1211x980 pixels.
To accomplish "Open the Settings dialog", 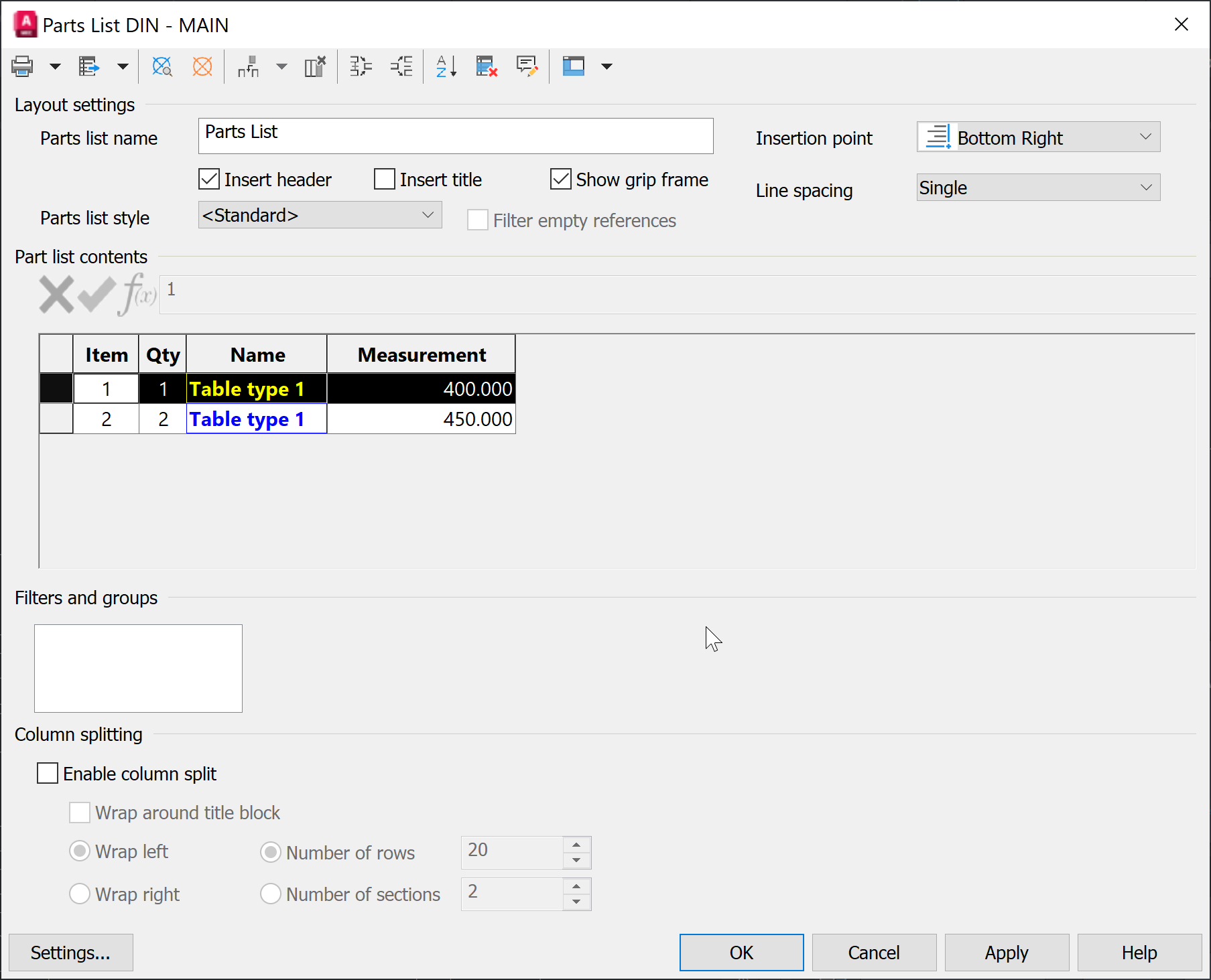I will 70,952.
